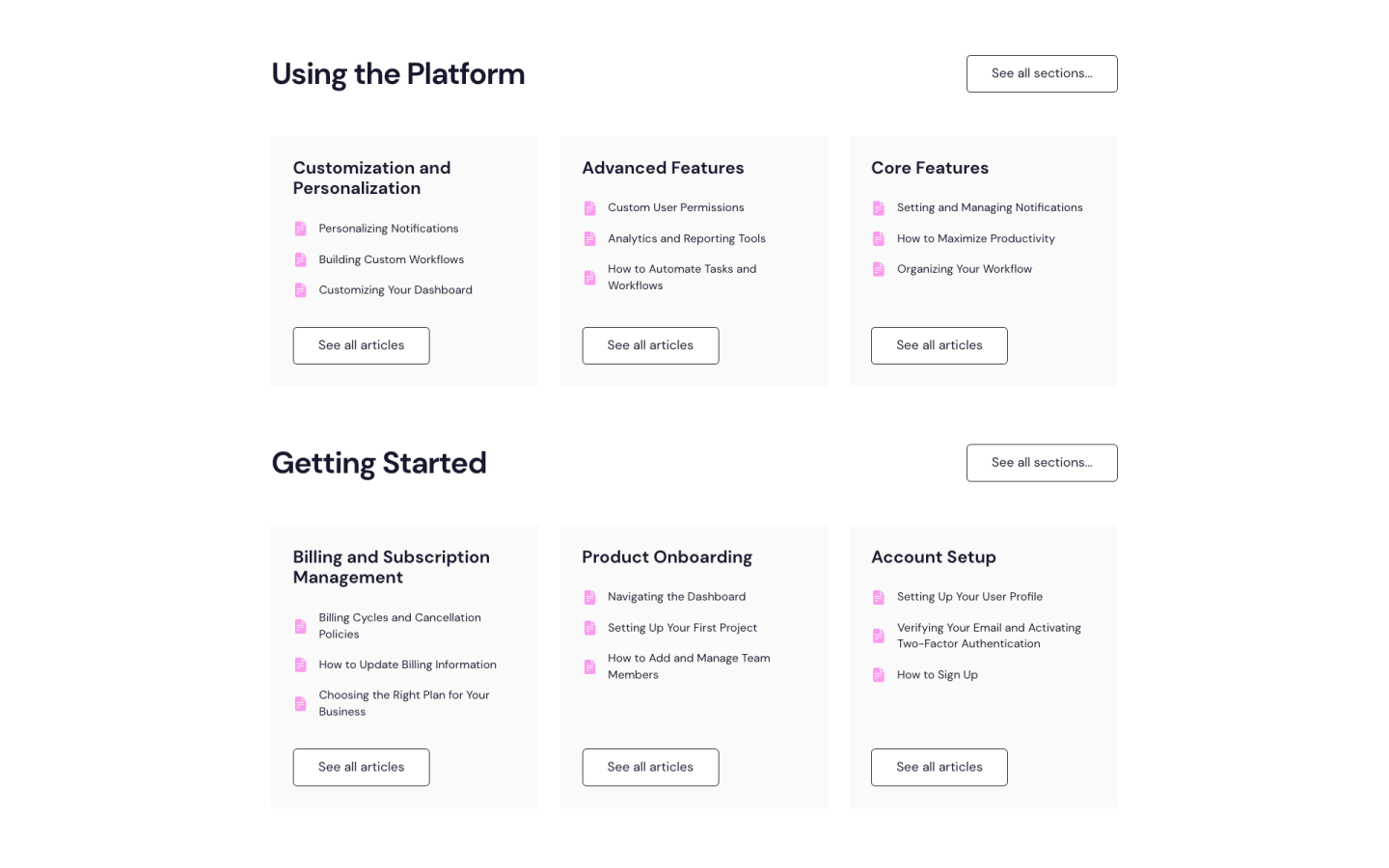Show all articles under Advanced Features

coord(650,345)
